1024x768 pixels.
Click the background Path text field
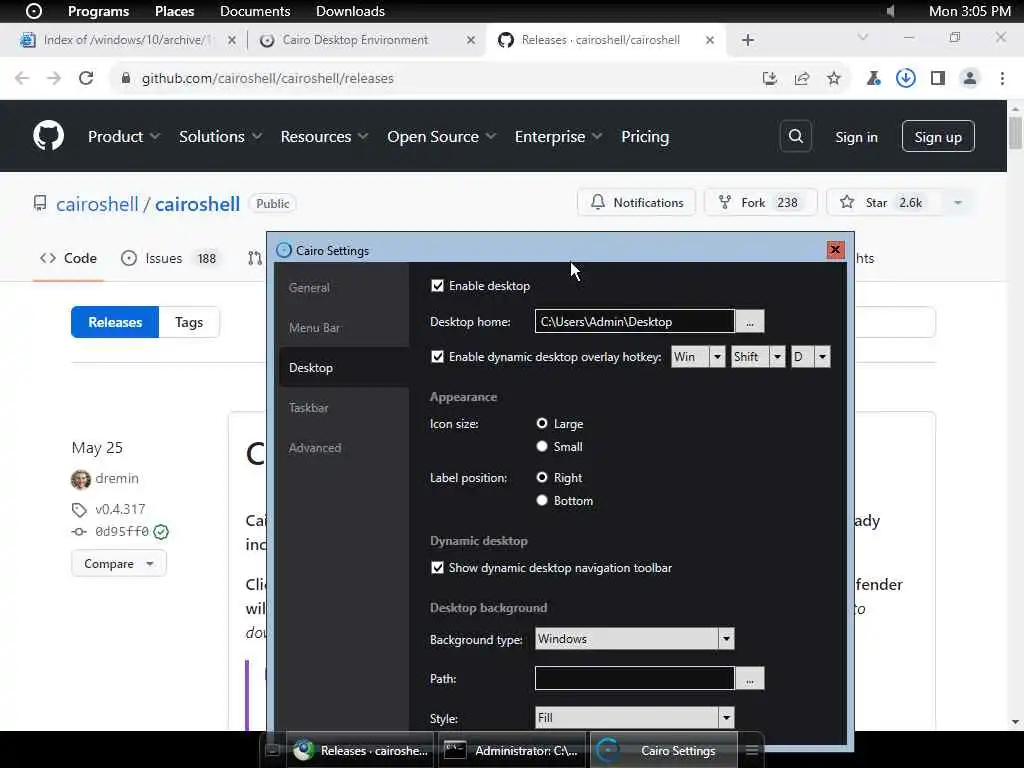[x=634, y=679]
